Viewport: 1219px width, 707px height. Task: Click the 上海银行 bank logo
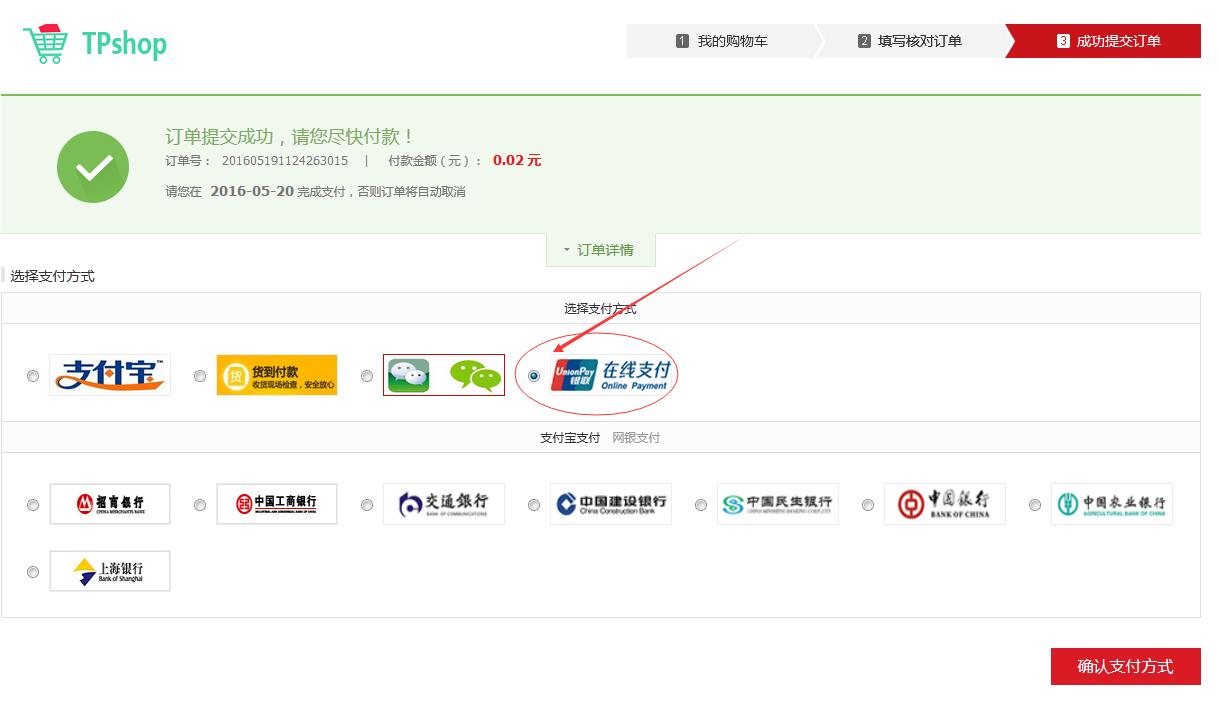(x=110, y=570)
